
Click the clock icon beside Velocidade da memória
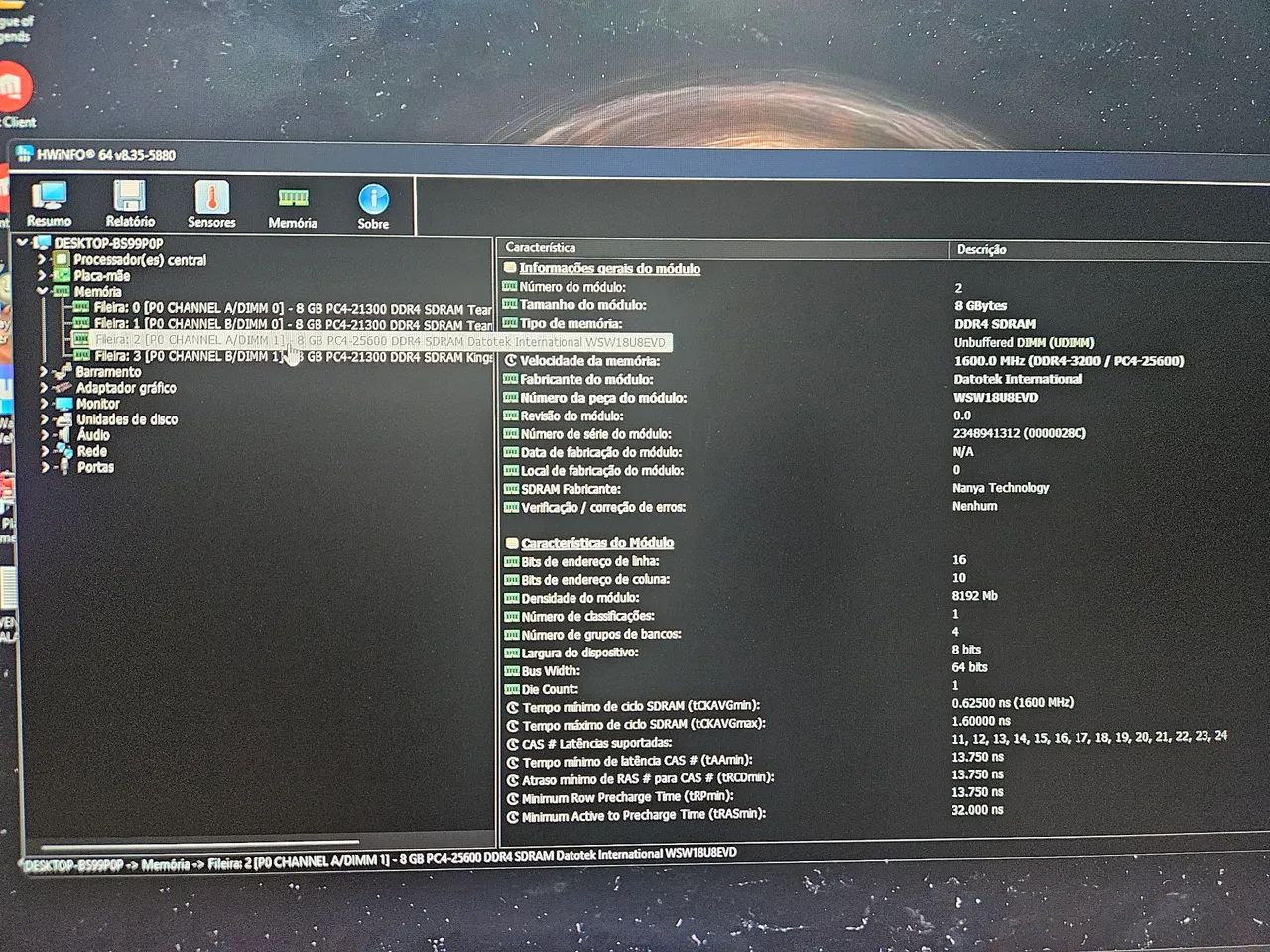tap(510, 361)
